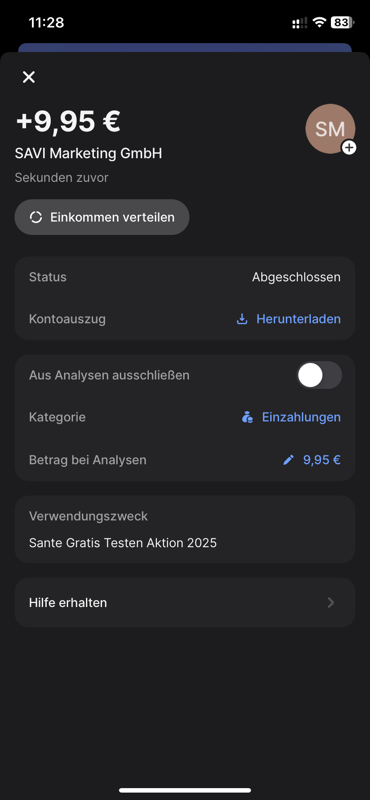The width and height of the screenshot is (370, 800).
Task: Tap the plus badge on avatar
Action: coord(349,148)
